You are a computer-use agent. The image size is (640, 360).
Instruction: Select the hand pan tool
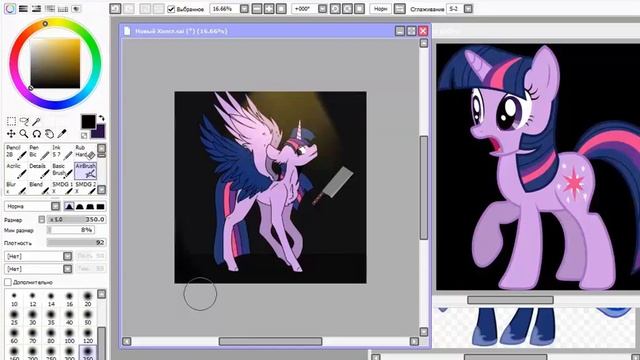tap(49, 133)
